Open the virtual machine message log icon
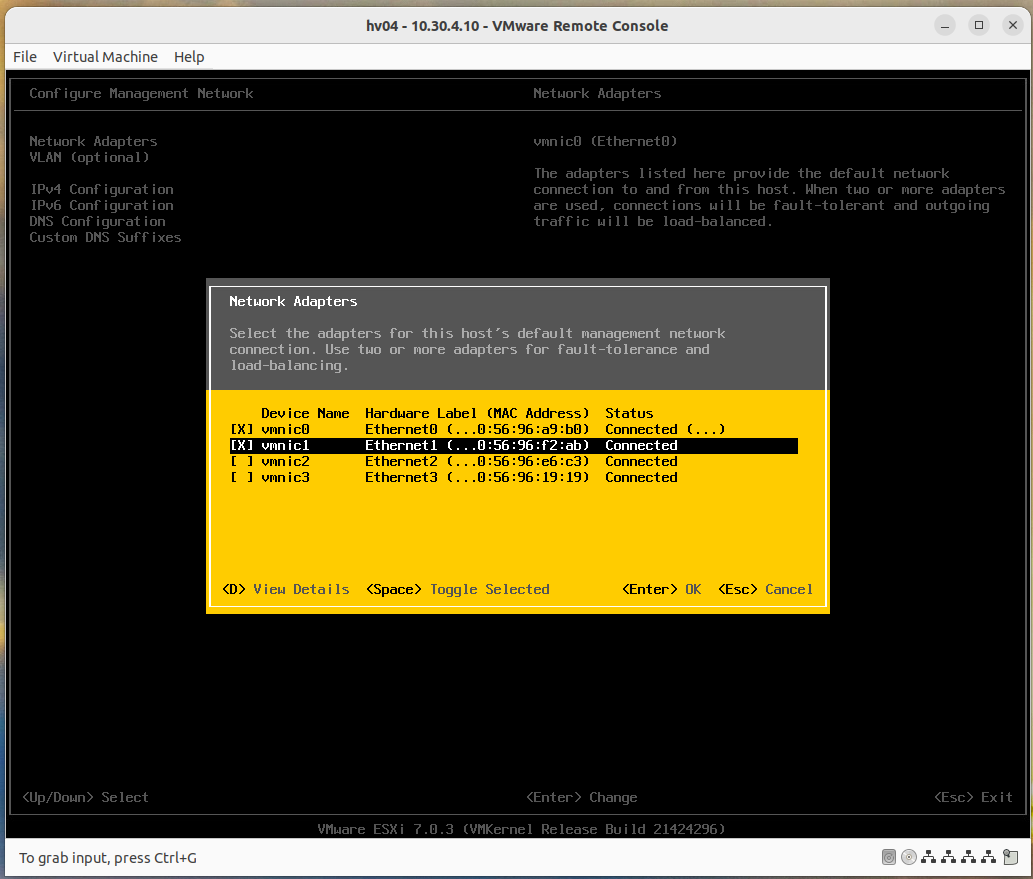The image size is (1033, 879). point(1010,857)
